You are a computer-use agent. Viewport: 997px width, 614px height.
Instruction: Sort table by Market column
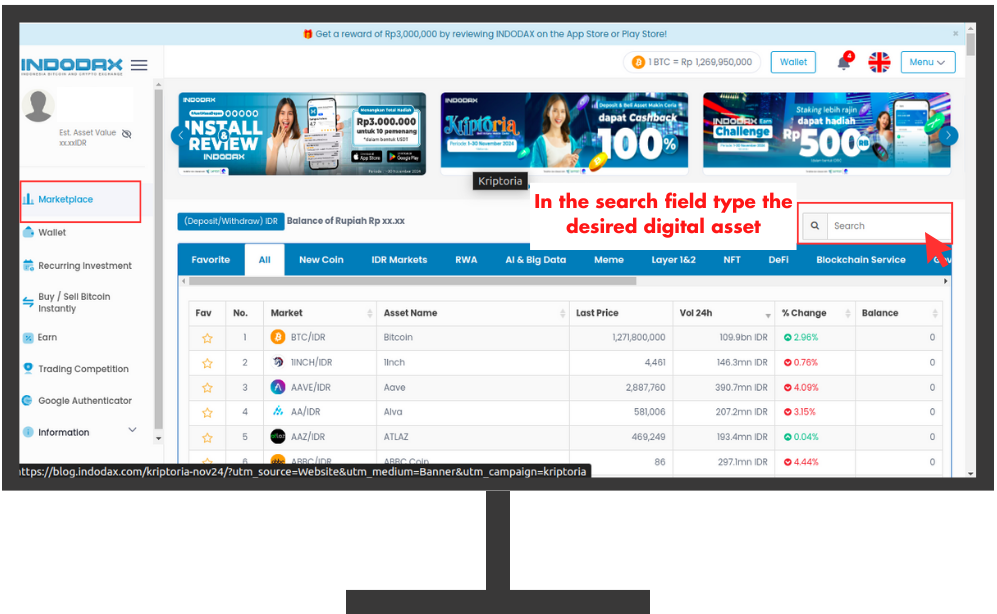tap(369, 313)
